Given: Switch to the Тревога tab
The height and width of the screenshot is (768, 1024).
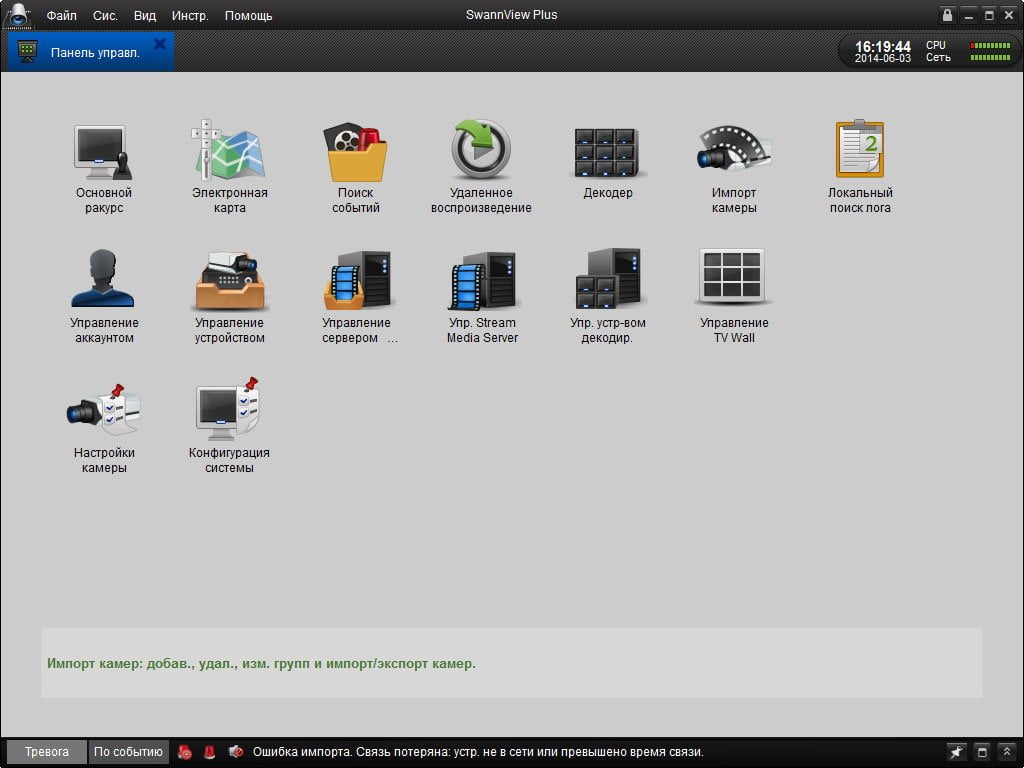Looking at the screenshot, I should click(x=46, y=752).
